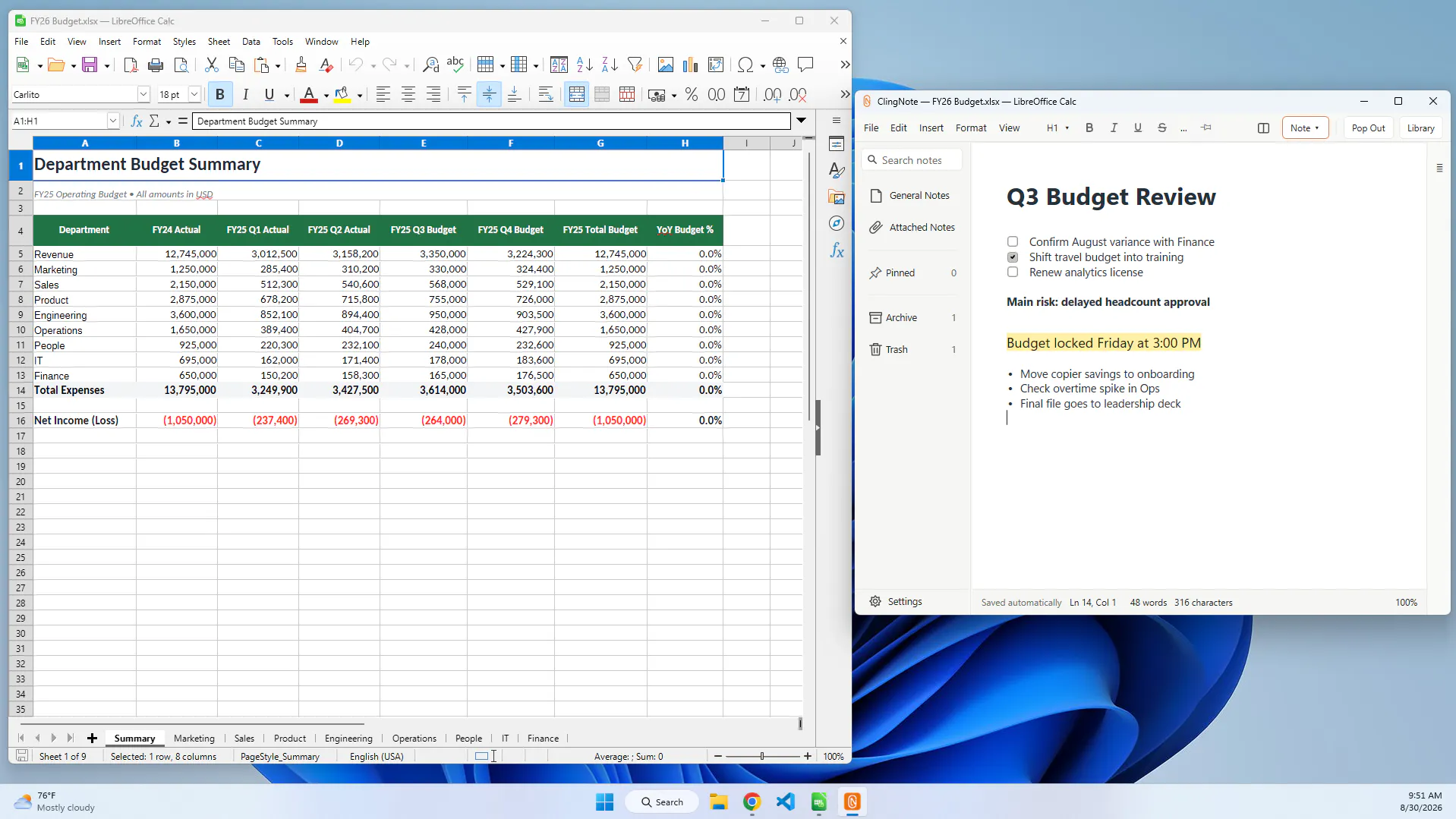Click the Copy icon in Calc toolbar
Viewport: 1456px width, 819px height.
click(x=237, y=65)
